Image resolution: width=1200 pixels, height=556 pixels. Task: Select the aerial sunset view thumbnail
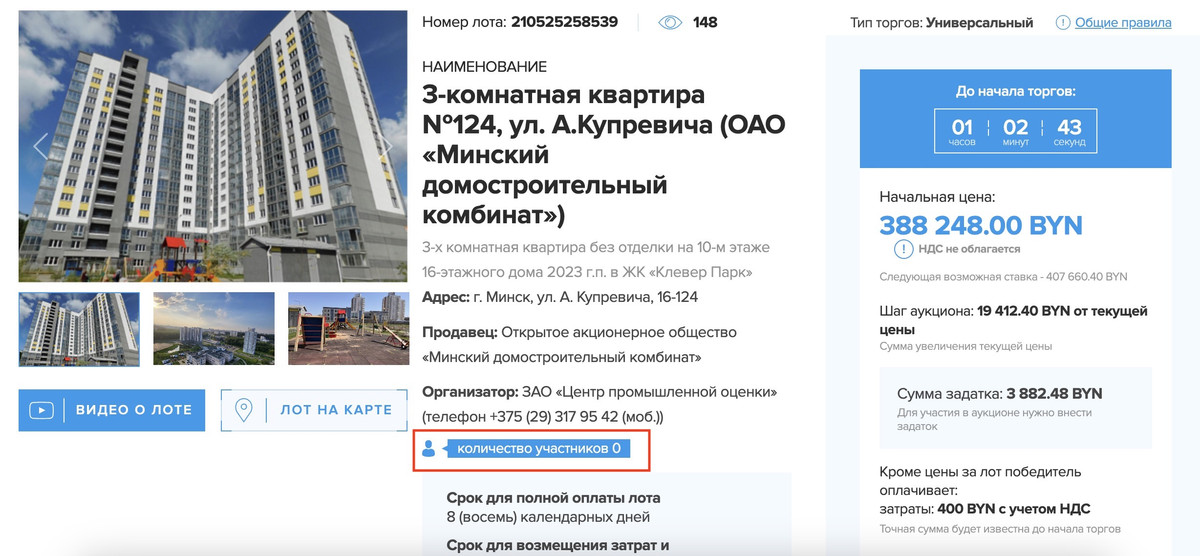point(214,328)
